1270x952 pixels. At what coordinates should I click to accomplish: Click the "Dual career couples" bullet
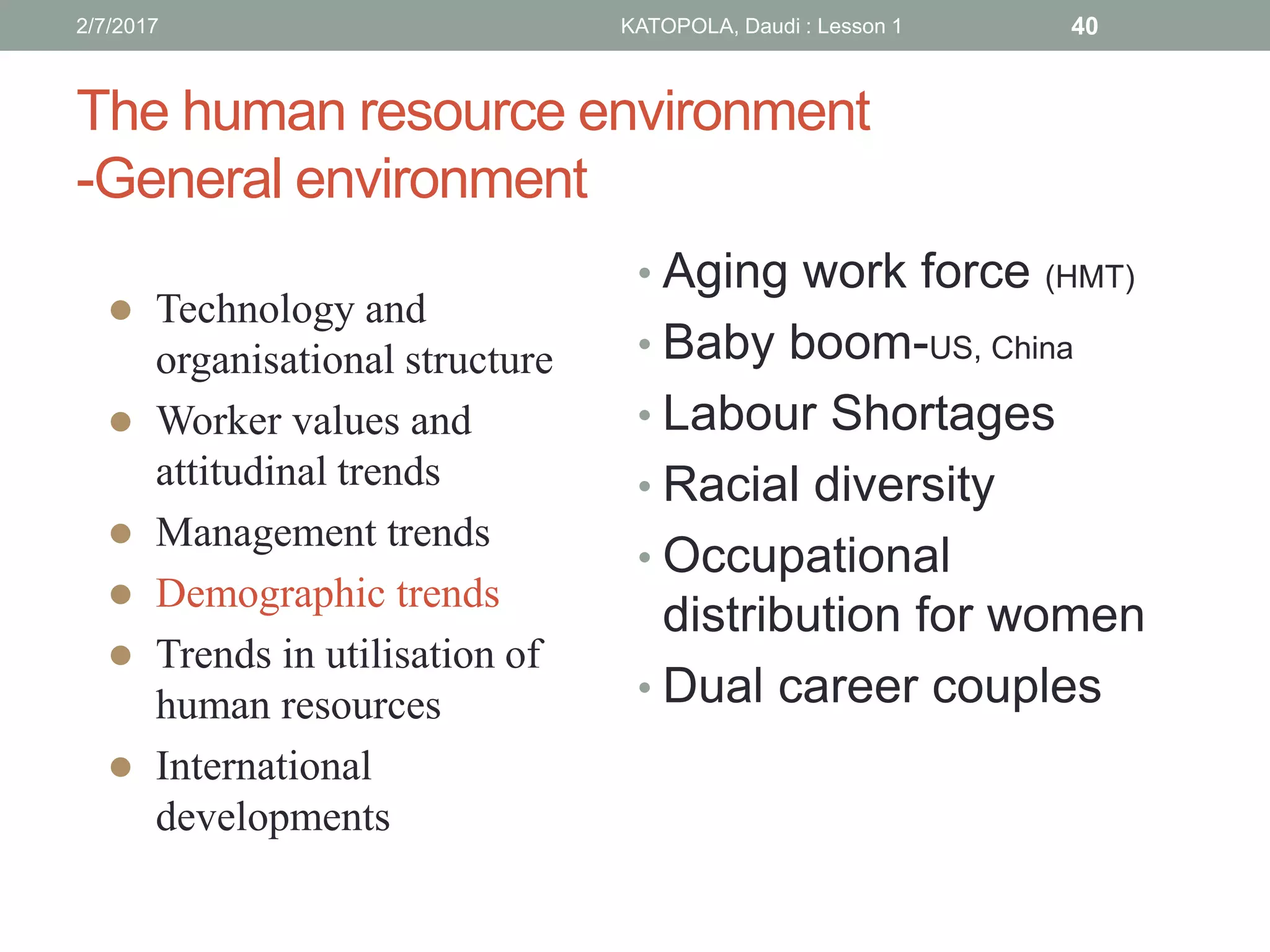[x=882, y=686]
